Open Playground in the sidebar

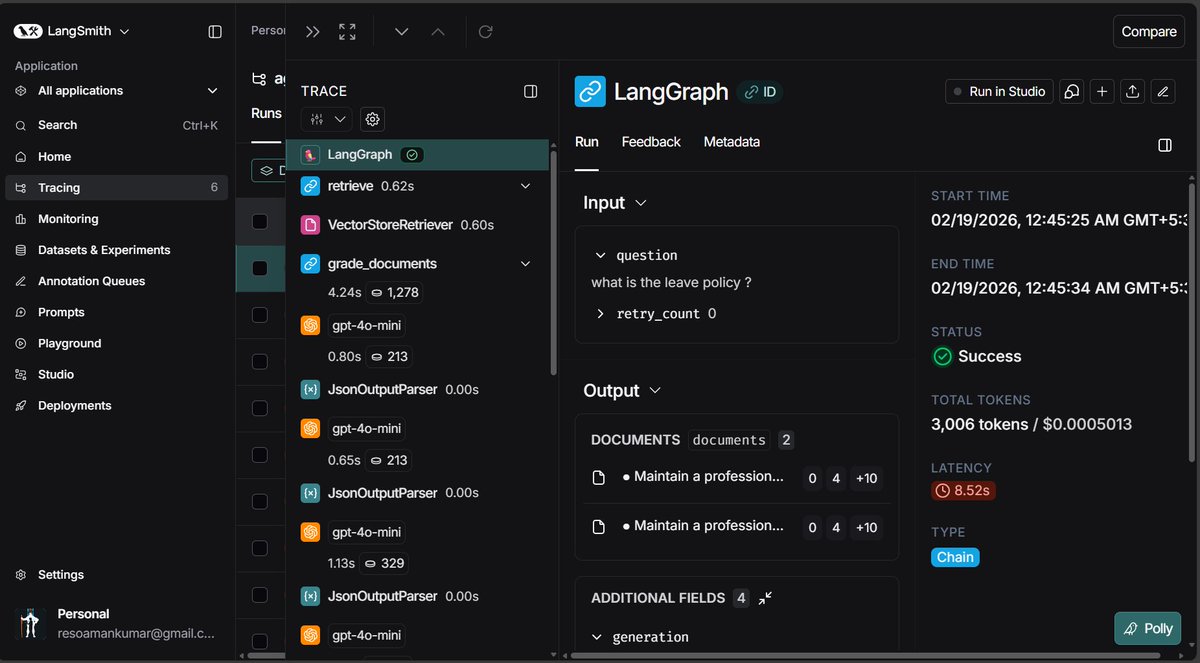(116, 343)
